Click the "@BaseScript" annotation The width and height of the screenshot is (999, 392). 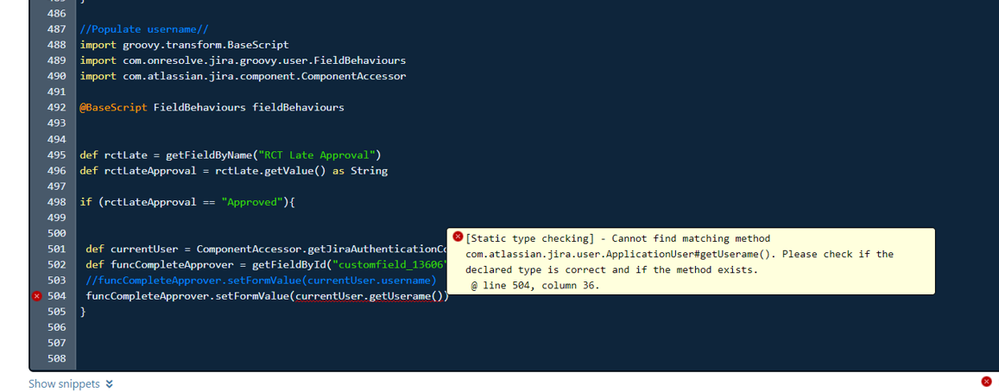pos(113,107)
